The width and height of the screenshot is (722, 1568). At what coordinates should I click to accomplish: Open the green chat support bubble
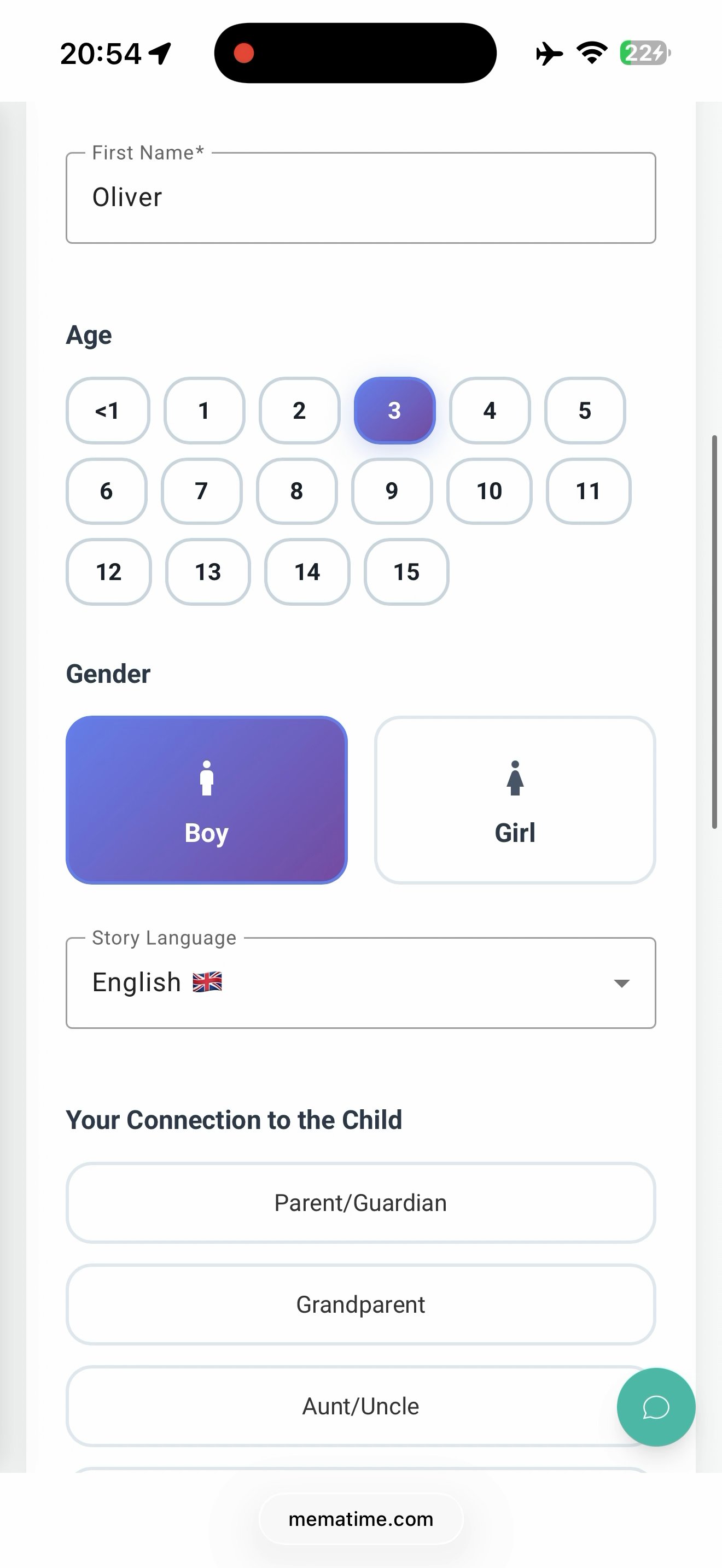click(x=656, y=1407)
